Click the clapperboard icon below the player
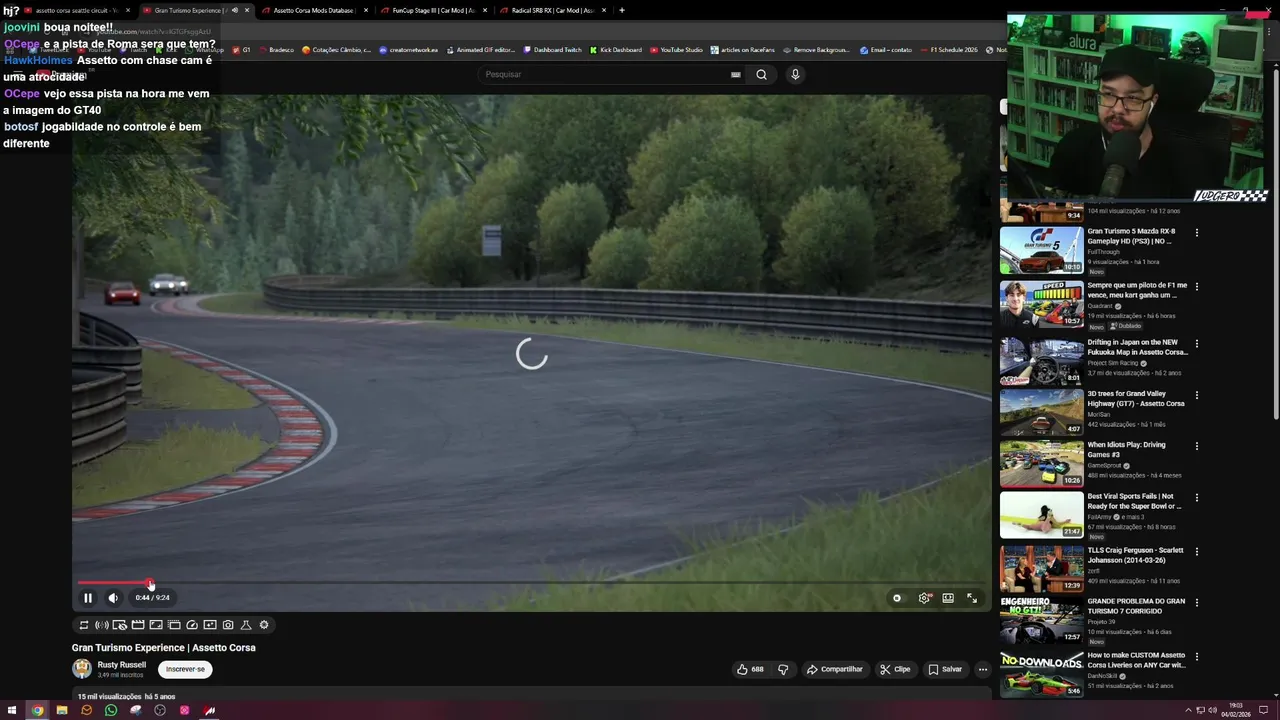Viewport: 1280px width, 720px height. 138,625
